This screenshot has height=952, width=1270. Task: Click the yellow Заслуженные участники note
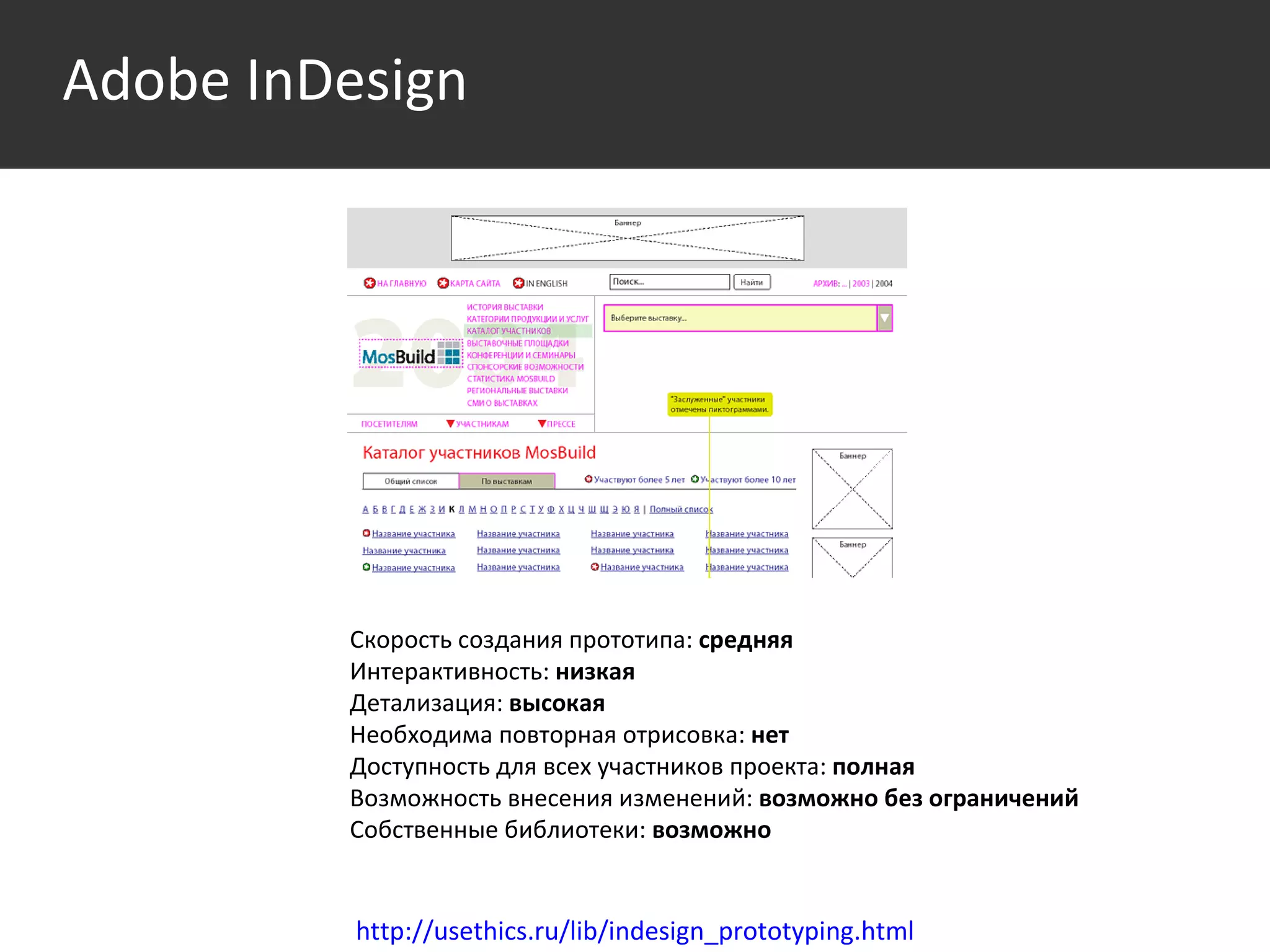coord(720,404)
